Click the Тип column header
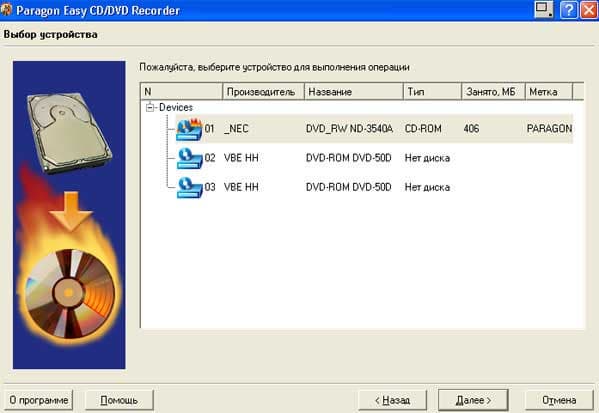The image size is (599, 413). pos(432,92)
